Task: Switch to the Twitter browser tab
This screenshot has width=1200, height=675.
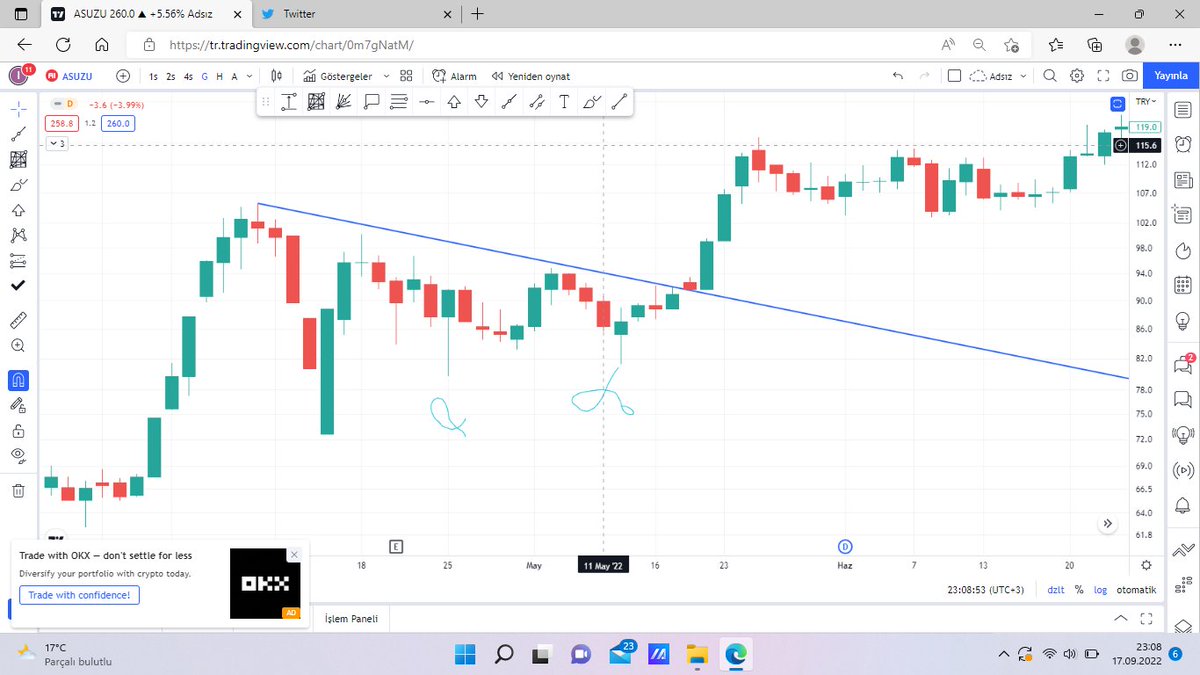Action: [x=299, y=14]
